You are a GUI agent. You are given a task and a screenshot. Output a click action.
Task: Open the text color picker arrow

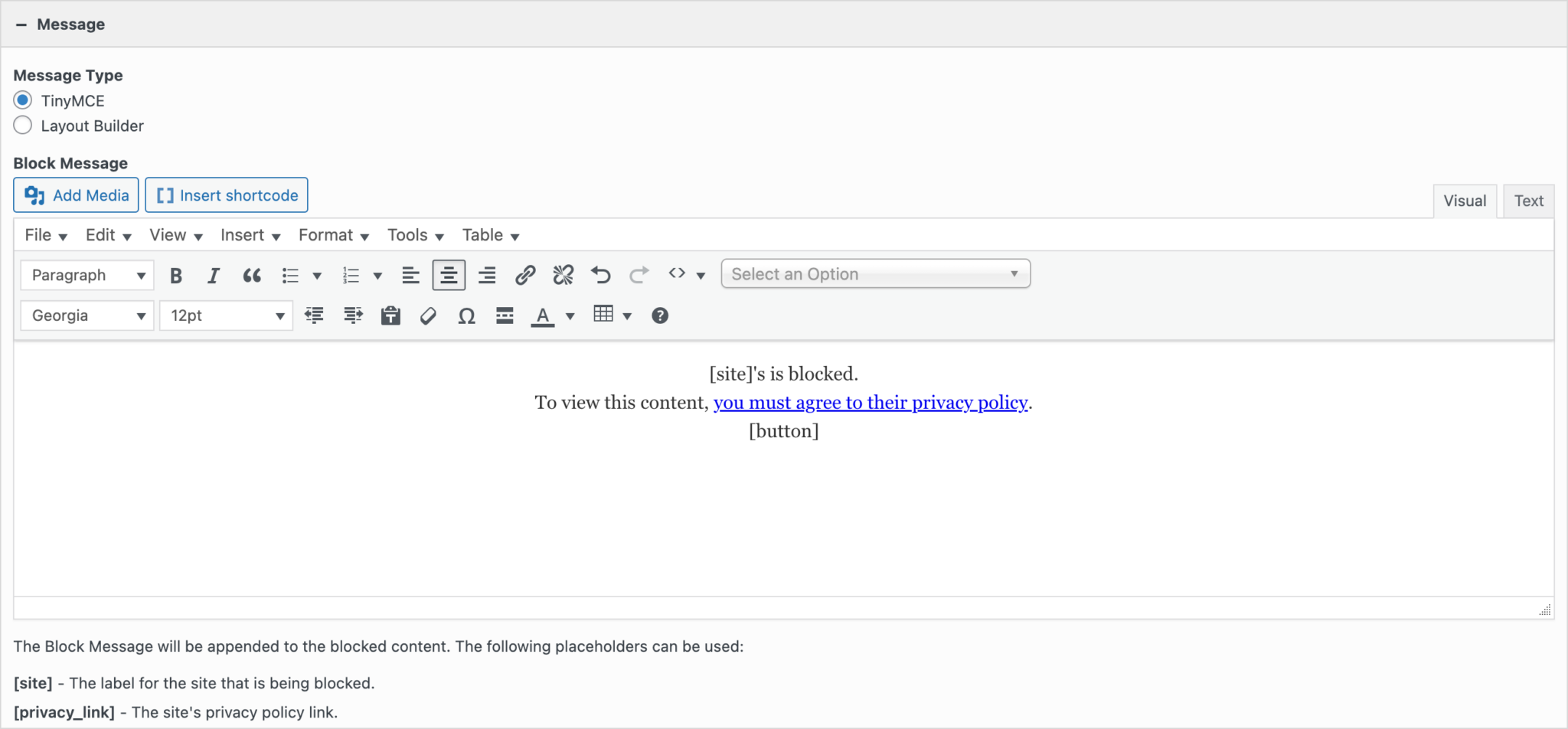click(x=570, y=315)
